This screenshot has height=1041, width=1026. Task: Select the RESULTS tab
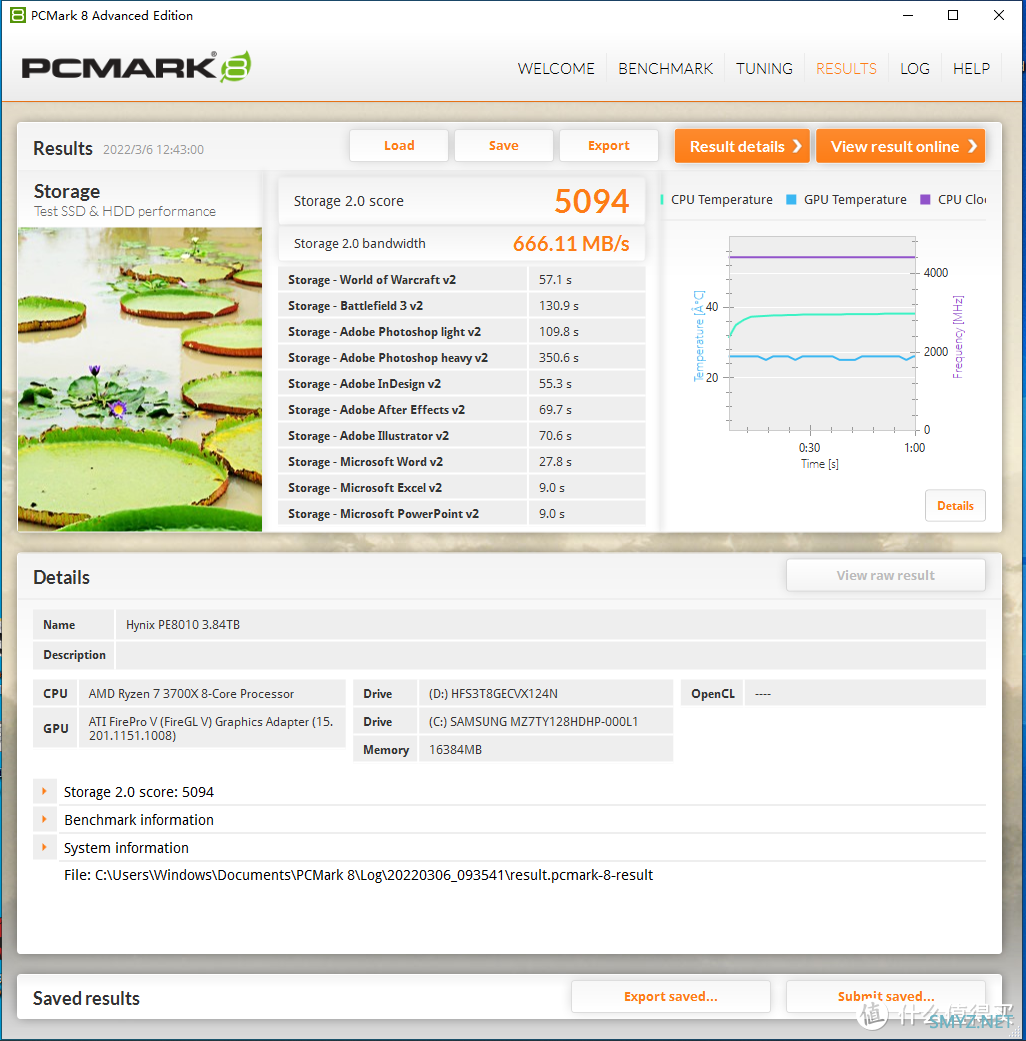pyautogui.click(x=846, y=68)
